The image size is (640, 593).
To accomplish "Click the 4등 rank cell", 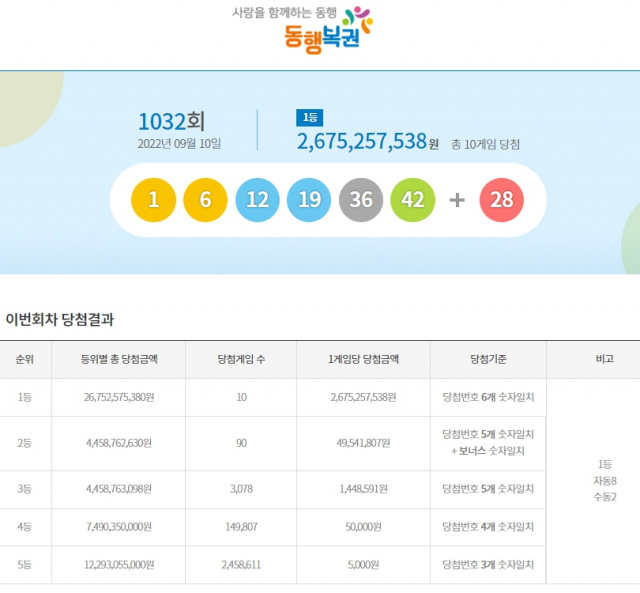I will (24, 527).
